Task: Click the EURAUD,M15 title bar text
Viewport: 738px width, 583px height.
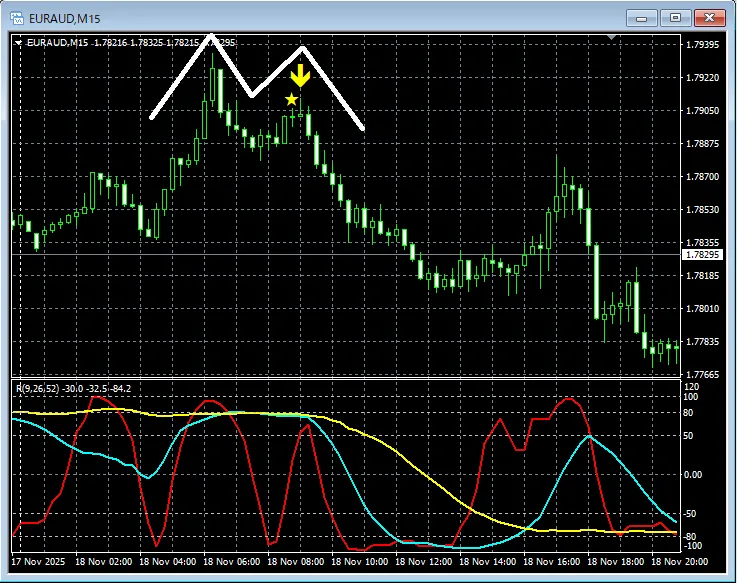Action: coord(64,19)
